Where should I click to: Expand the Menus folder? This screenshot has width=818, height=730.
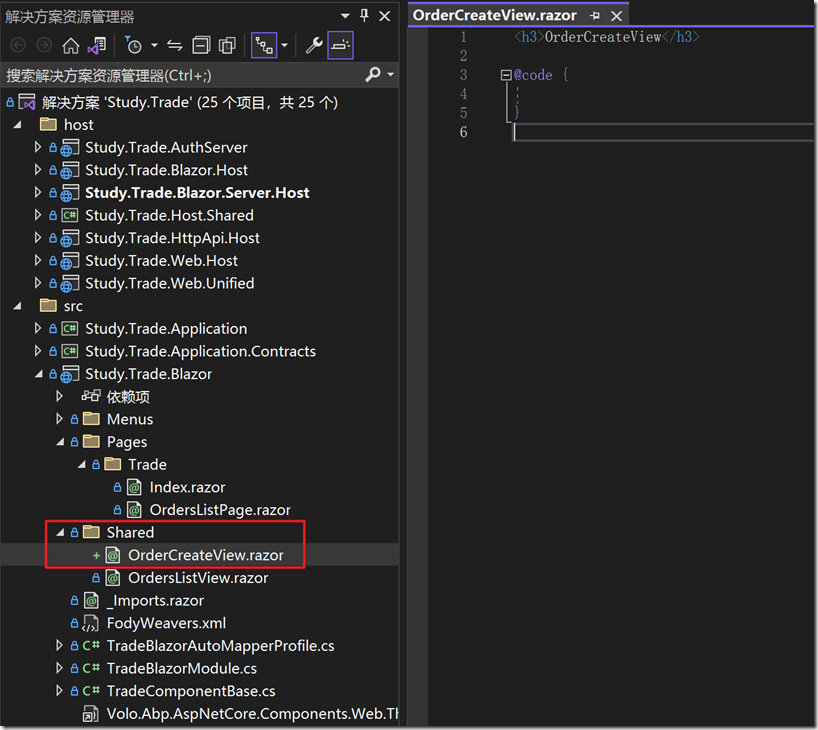pos(59,418)
